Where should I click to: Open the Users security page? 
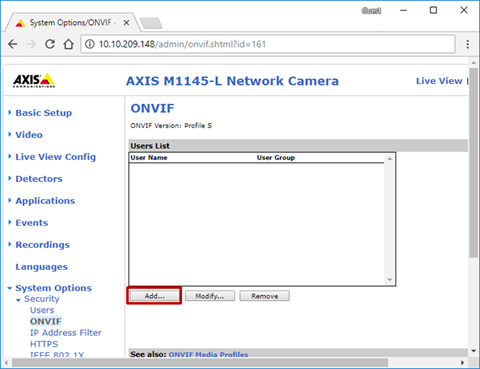[x=42, y=310]
